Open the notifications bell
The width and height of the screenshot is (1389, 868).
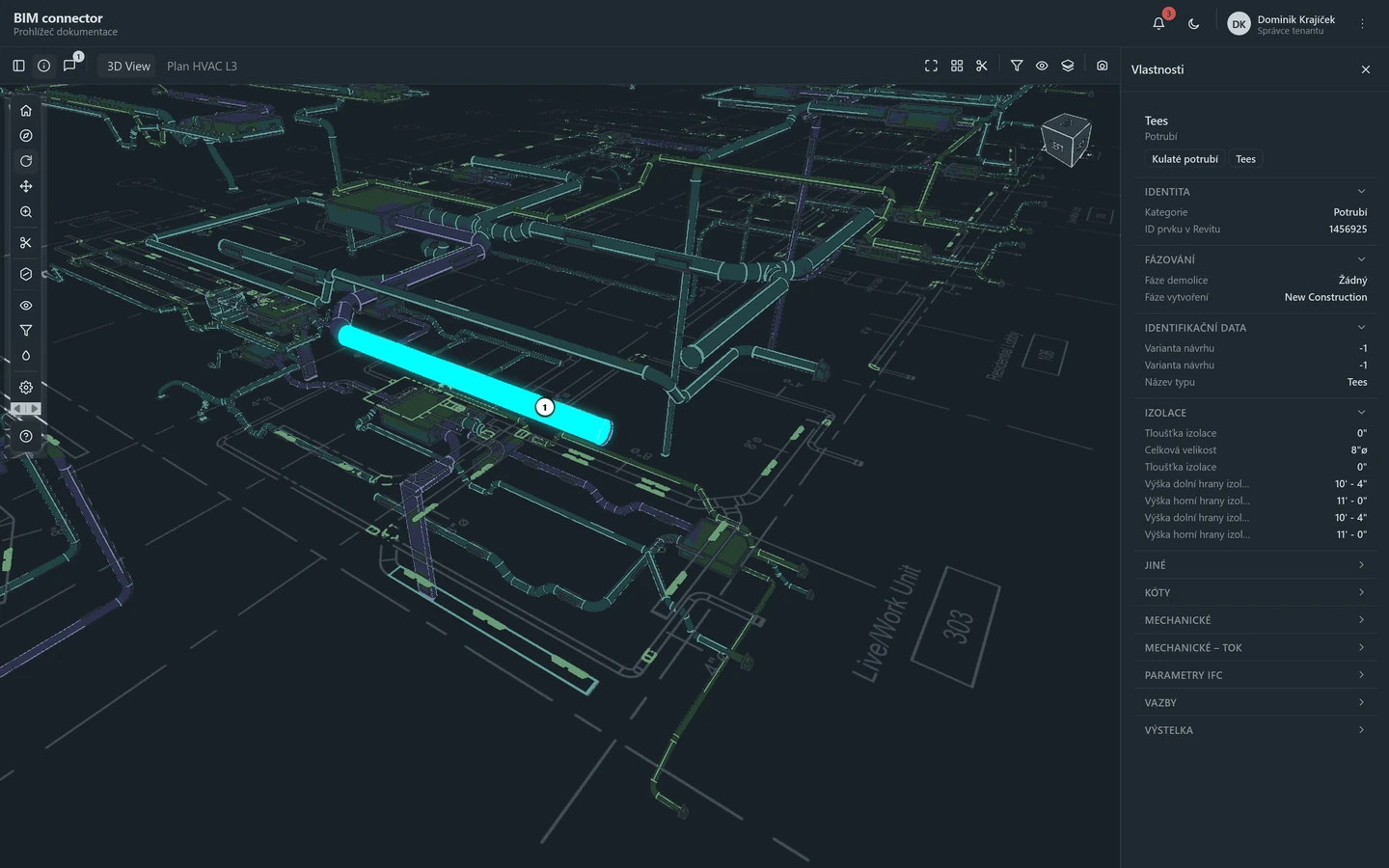click(1159, 23)
